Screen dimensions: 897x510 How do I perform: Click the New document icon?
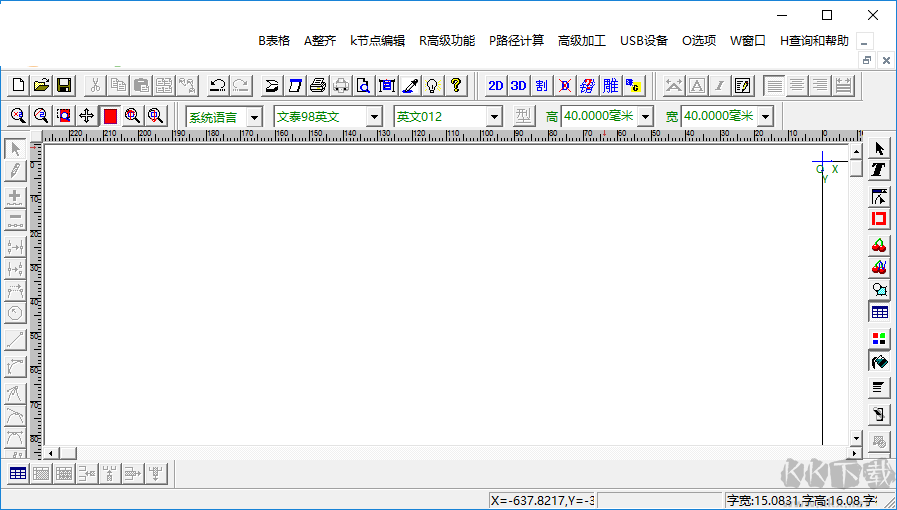[18, 86]
